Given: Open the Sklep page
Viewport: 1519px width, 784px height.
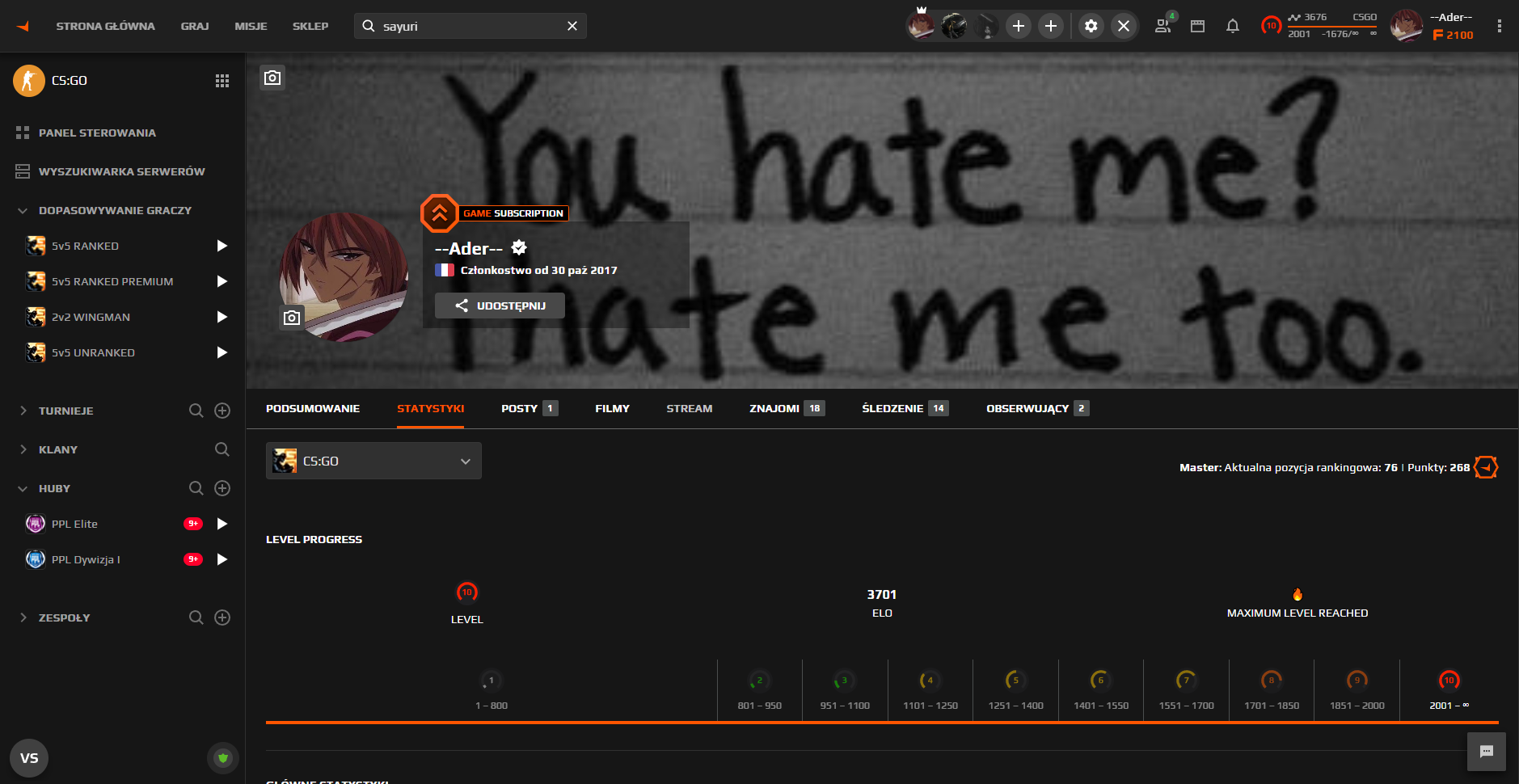Looking at the screenshot, I should tap(310, 26).
